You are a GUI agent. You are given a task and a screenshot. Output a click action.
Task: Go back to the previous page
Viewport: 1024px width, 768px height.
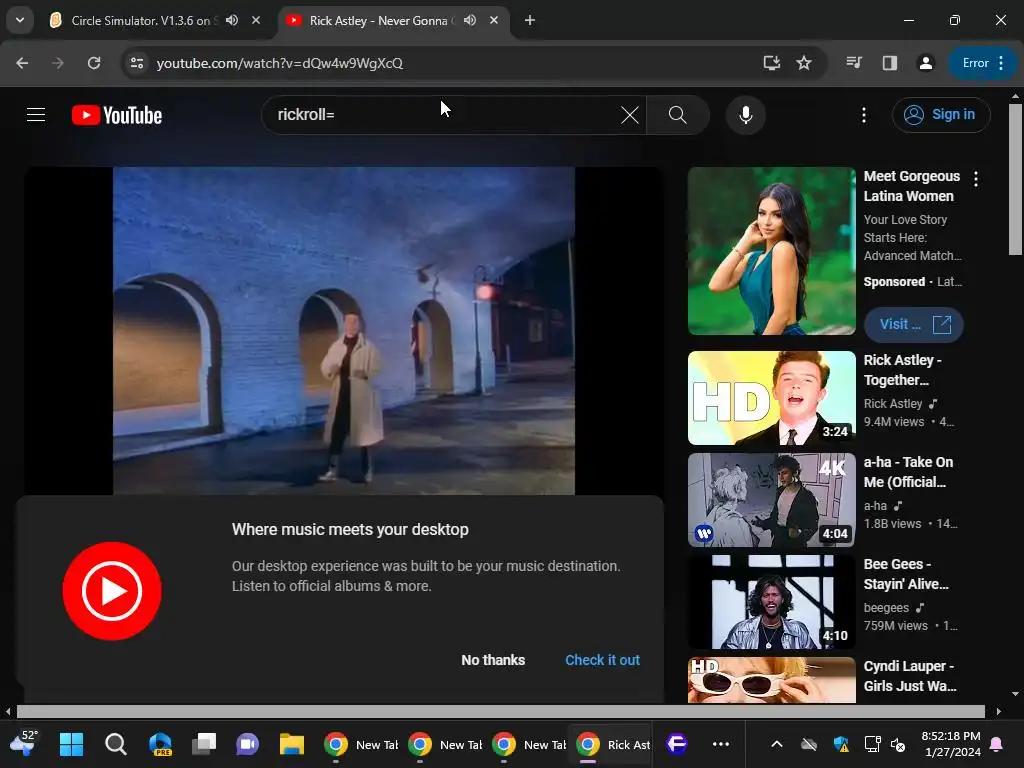(x=22, y=63)
